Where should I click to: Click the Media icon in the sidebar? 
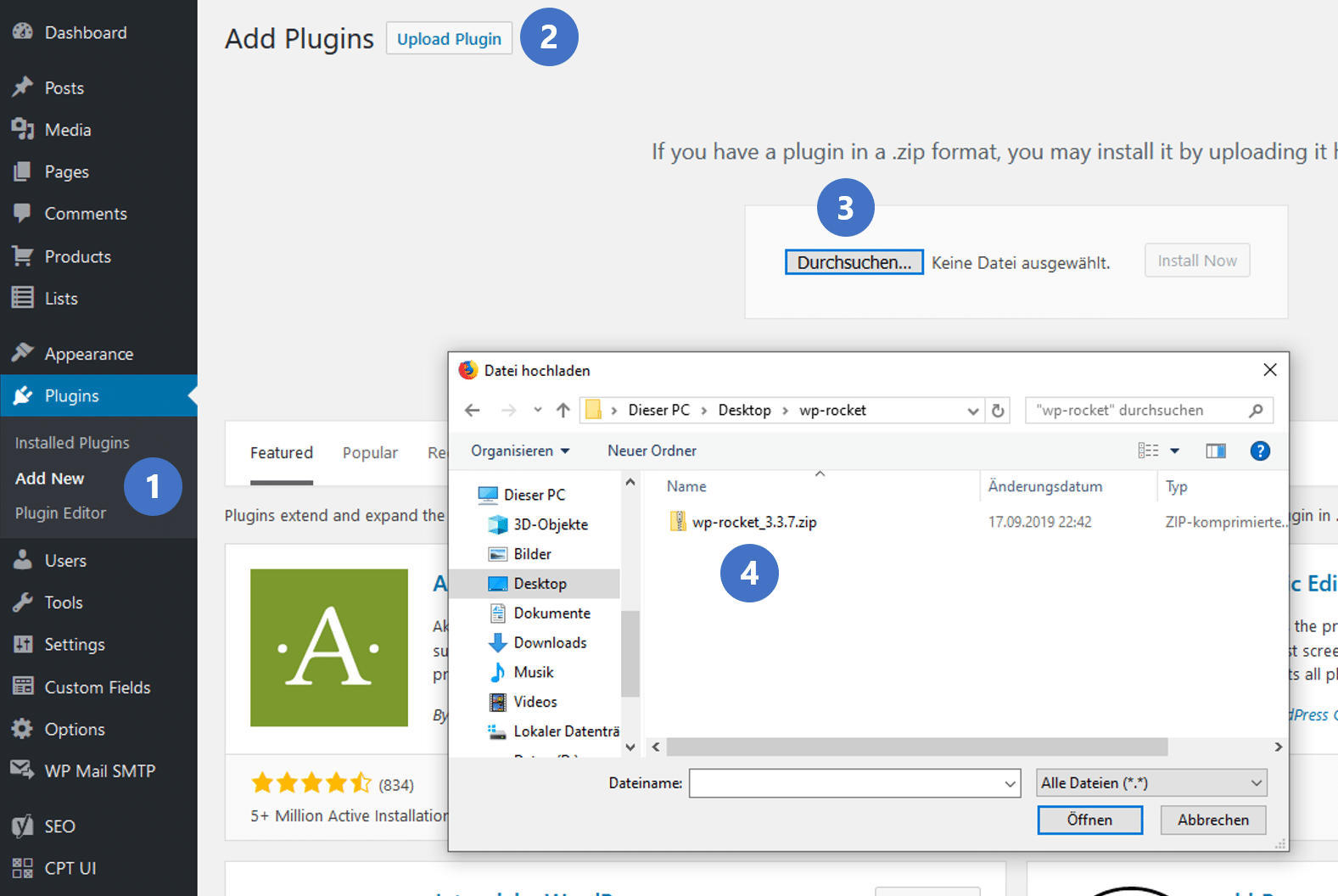coord(22,129)
